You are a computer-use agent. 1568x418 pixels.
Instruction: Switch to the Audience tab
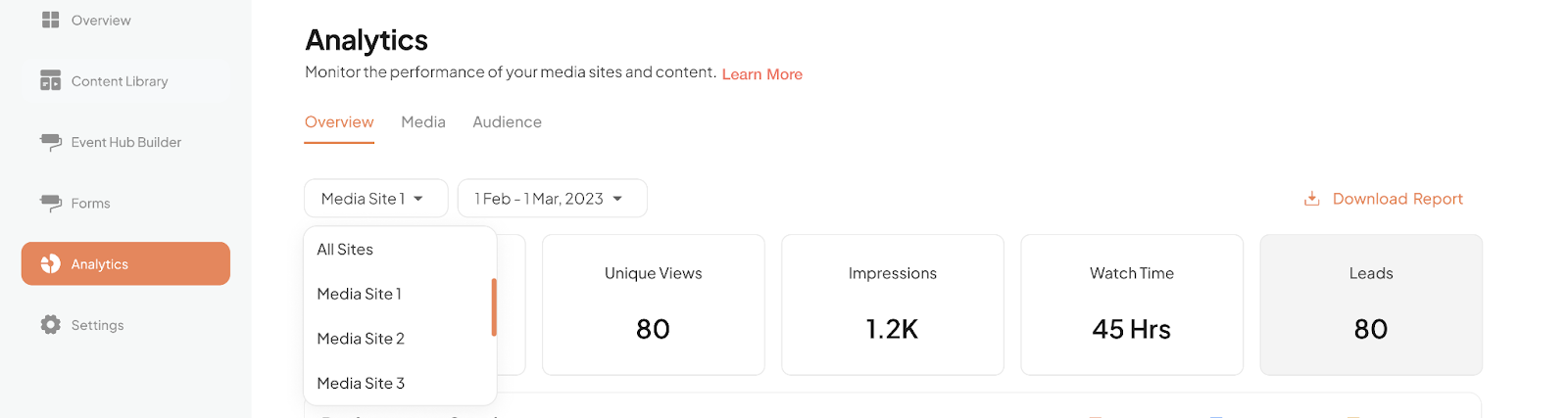coord(507,122)
